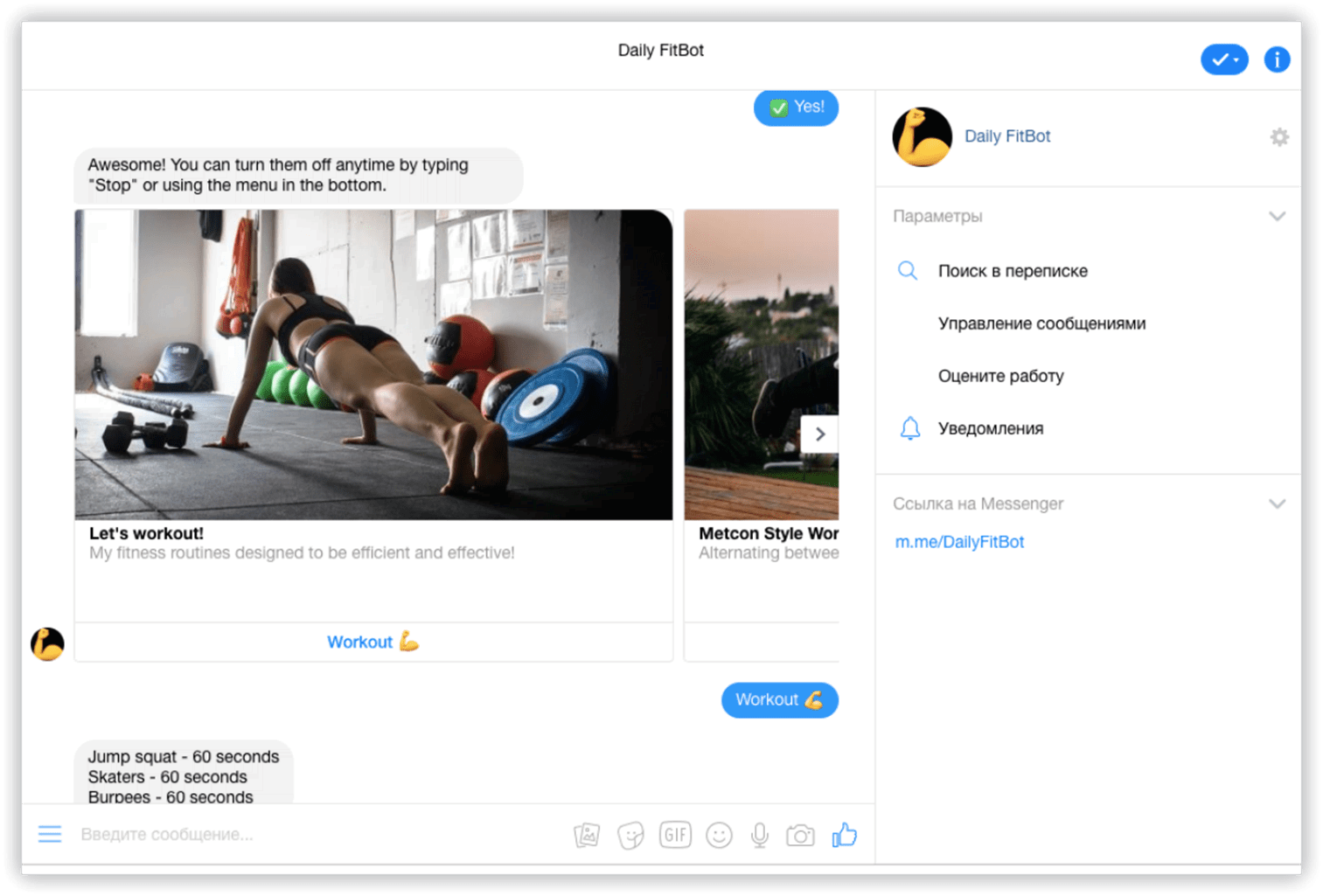Open the m.me/DailyFitBot link
Viewport: 1323px width, 896px height.
point(959,542)
